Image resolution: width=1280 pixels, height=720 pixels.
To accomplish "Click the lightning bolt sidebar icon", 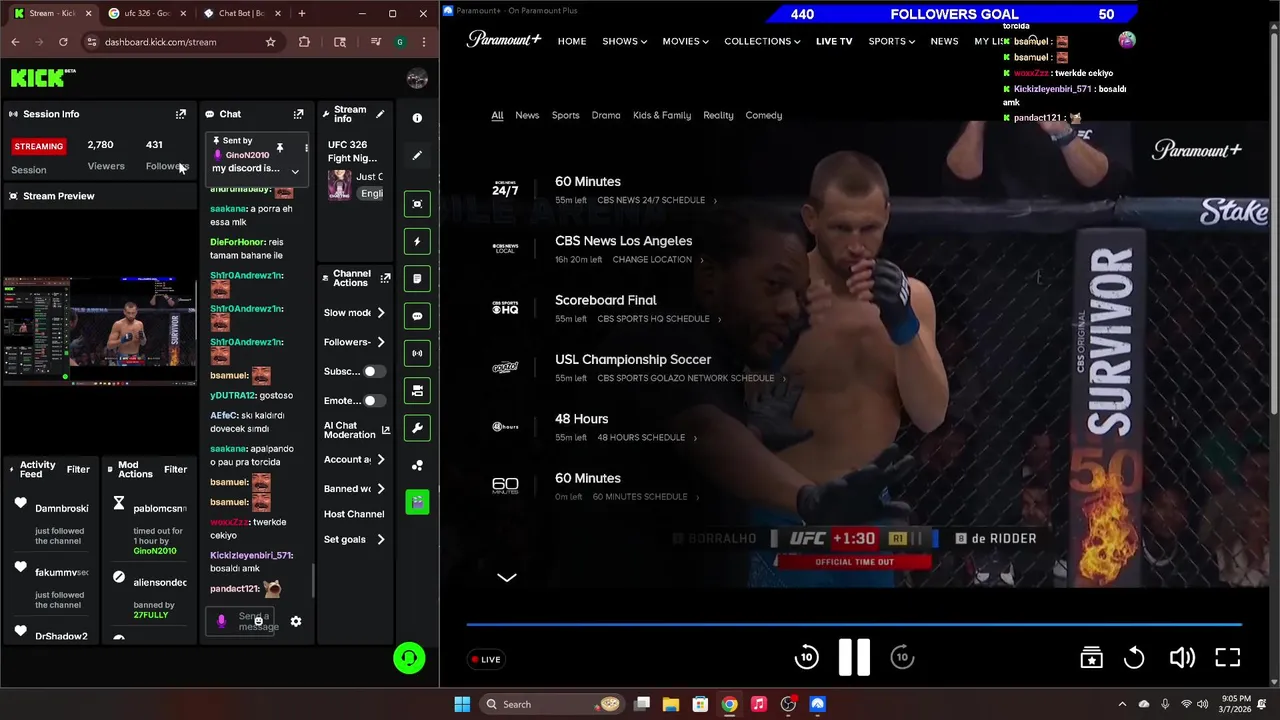I will coord(417,241).
